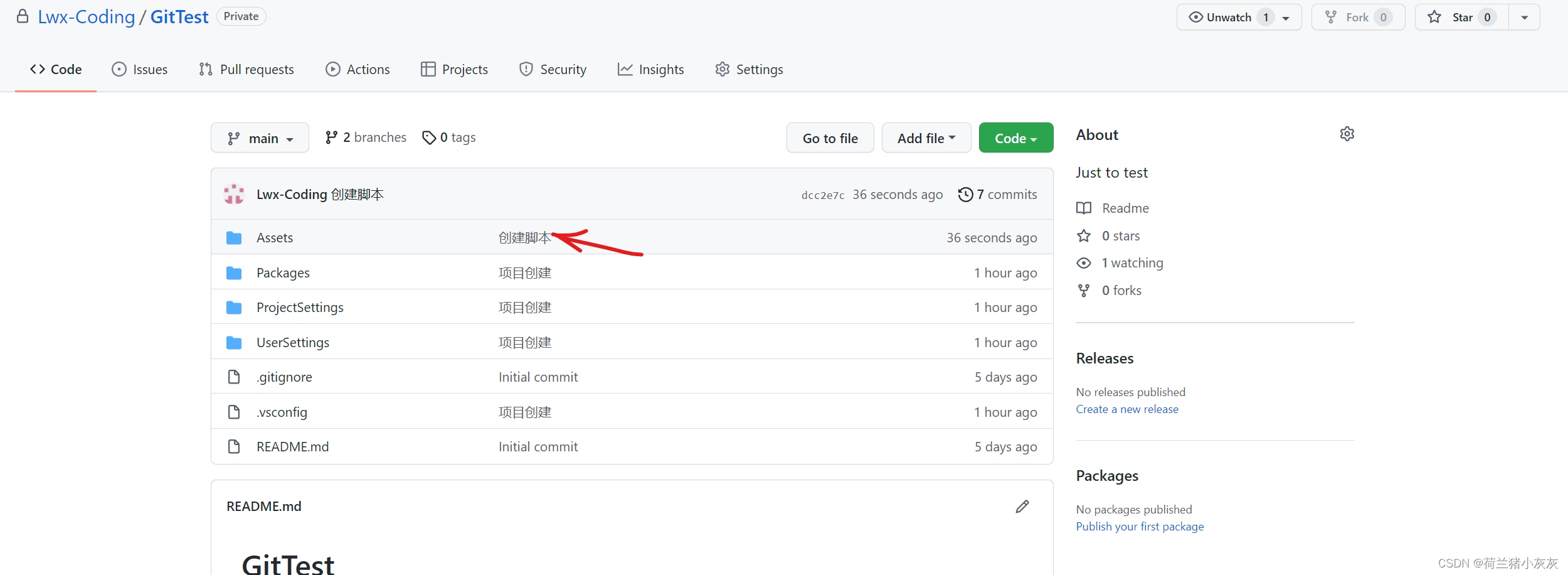Open commit hash dcc2e7c
The height and width of the screenshot is (575, 1568).
[823, 195]
